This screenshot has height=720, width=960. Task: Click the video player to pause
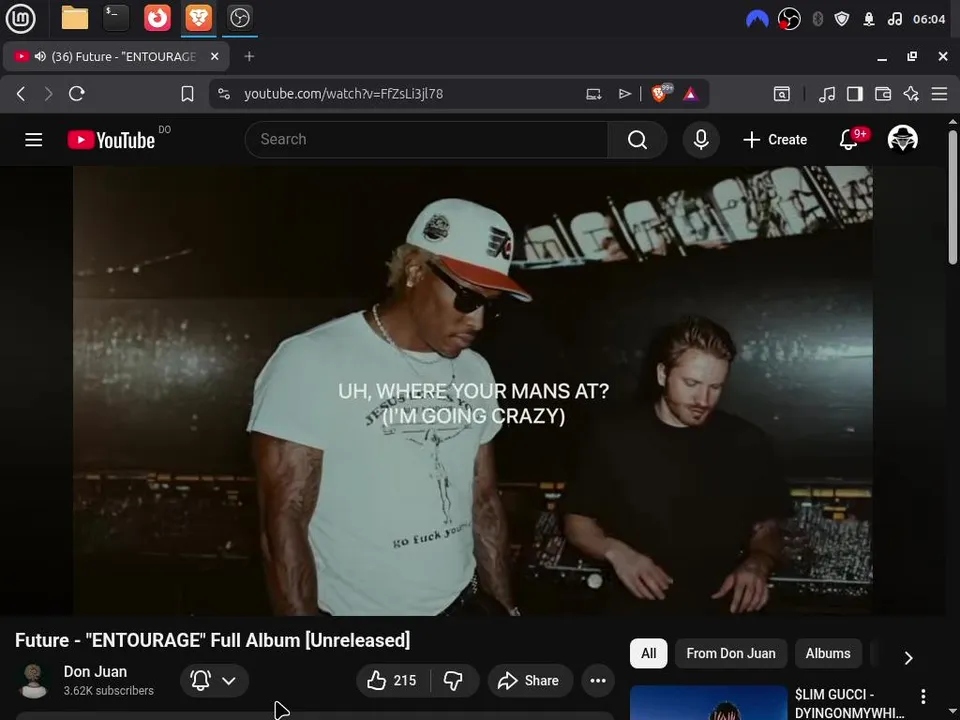(473, 391)
